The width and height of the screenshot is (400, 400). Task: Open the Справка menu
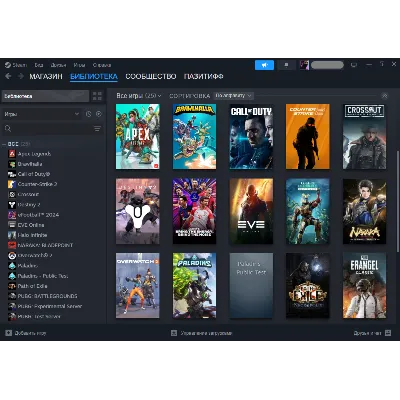tap(102, 65)
